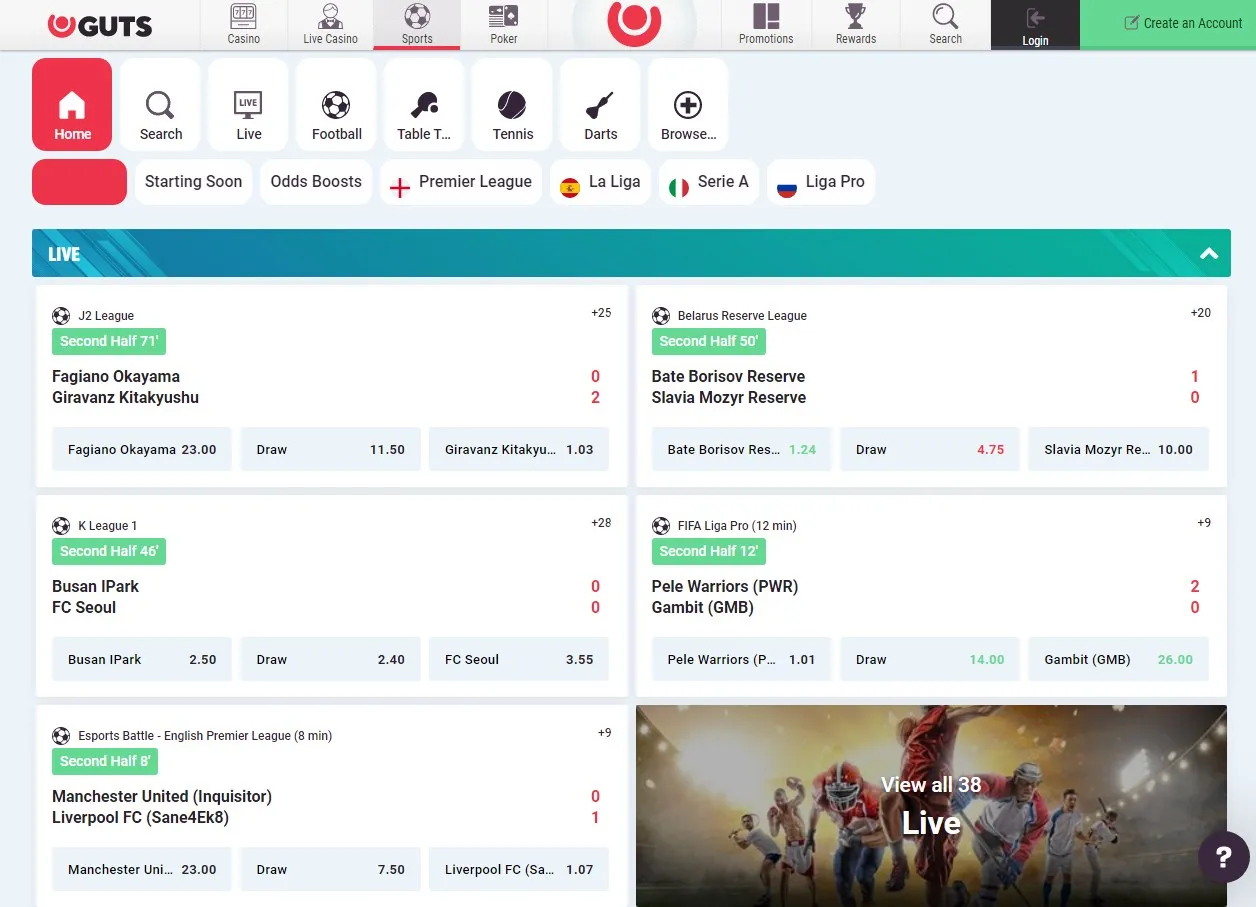This screenshot has width=1256, height=907.
Task: Open the Football sport tile
Action: [x=336, y=105]
